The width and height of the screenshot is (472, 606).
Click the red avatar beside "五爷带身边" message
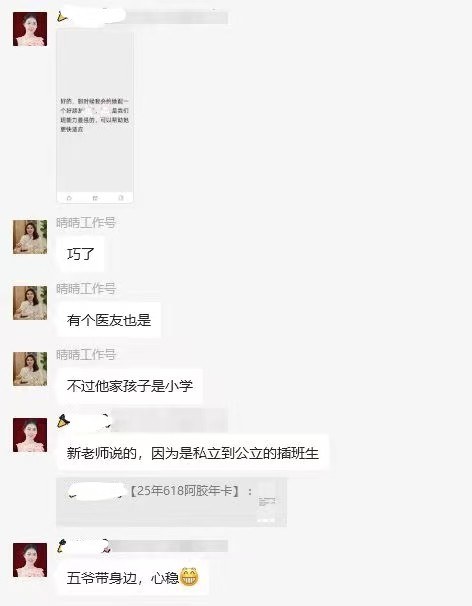(30, 560)
